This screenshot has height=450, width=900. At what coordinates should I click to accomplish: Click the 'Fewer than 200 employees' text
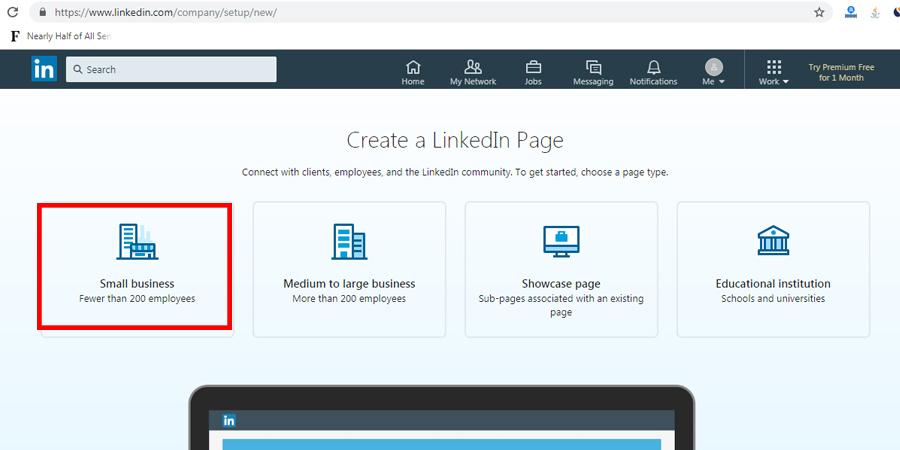pos(137,298)
